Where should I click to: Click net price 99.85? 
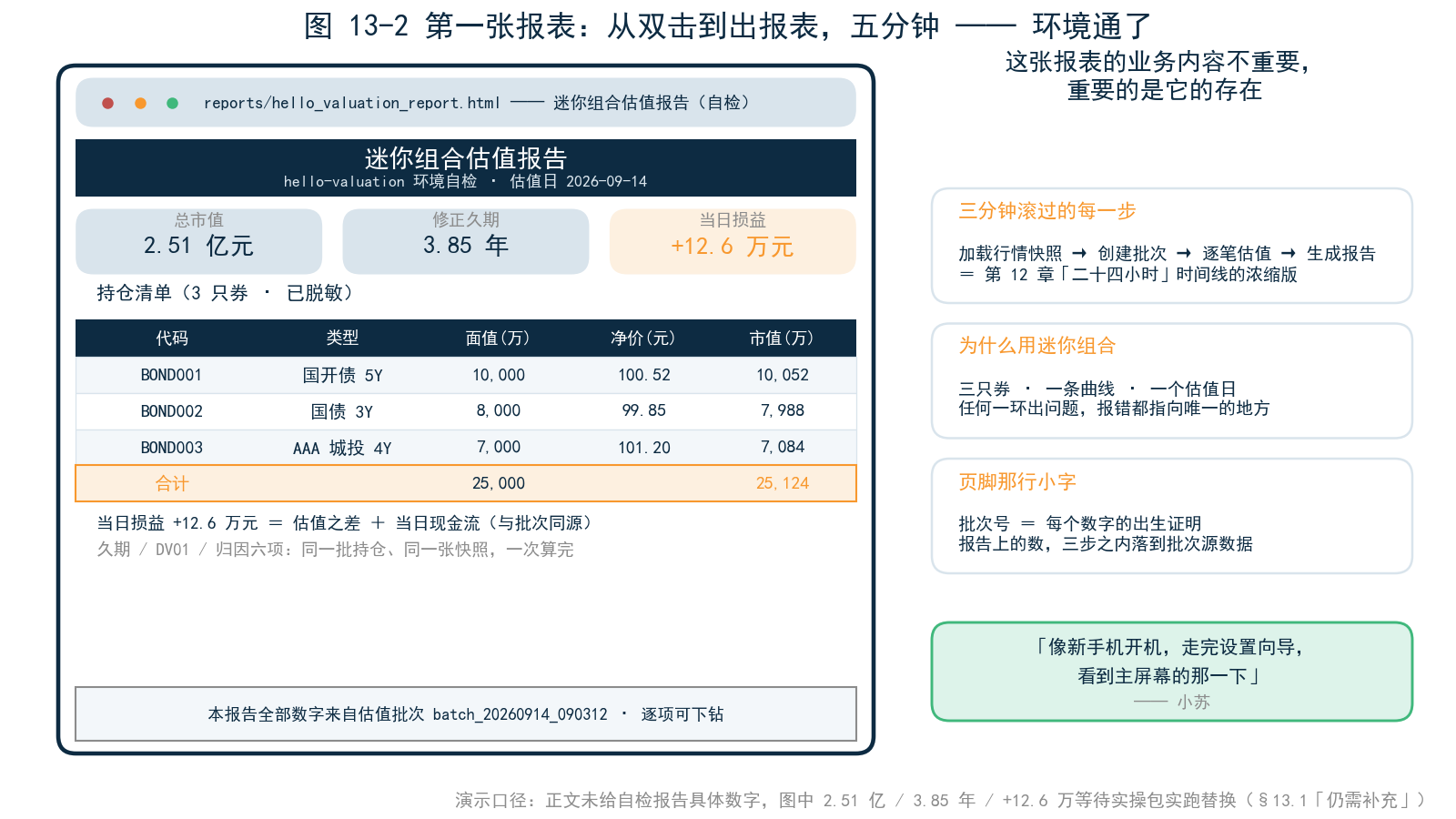coord(644,410)
